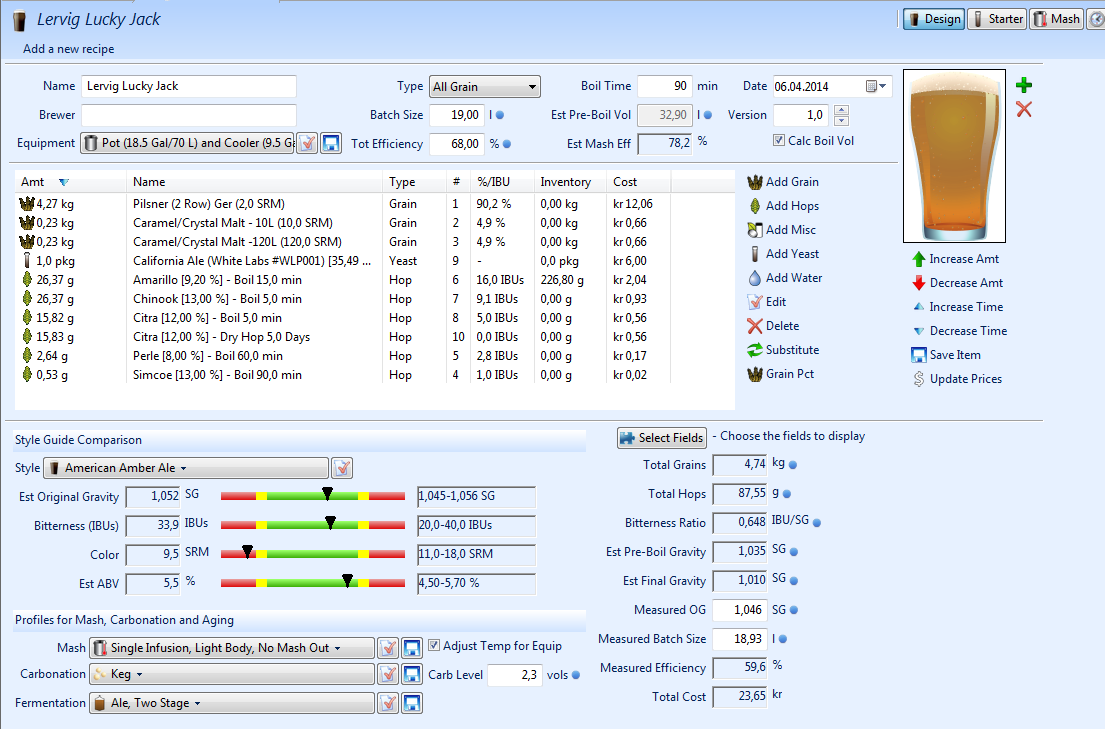Click the Add Hops icon

[x=755, y=206]
